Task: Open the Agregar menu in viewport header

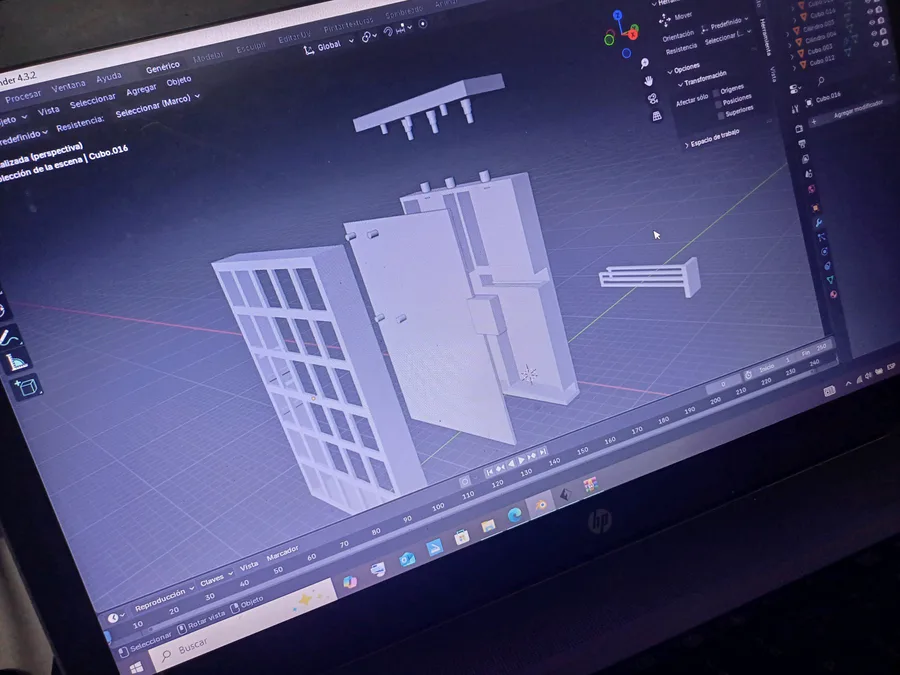Action: [x=141, y=90]
